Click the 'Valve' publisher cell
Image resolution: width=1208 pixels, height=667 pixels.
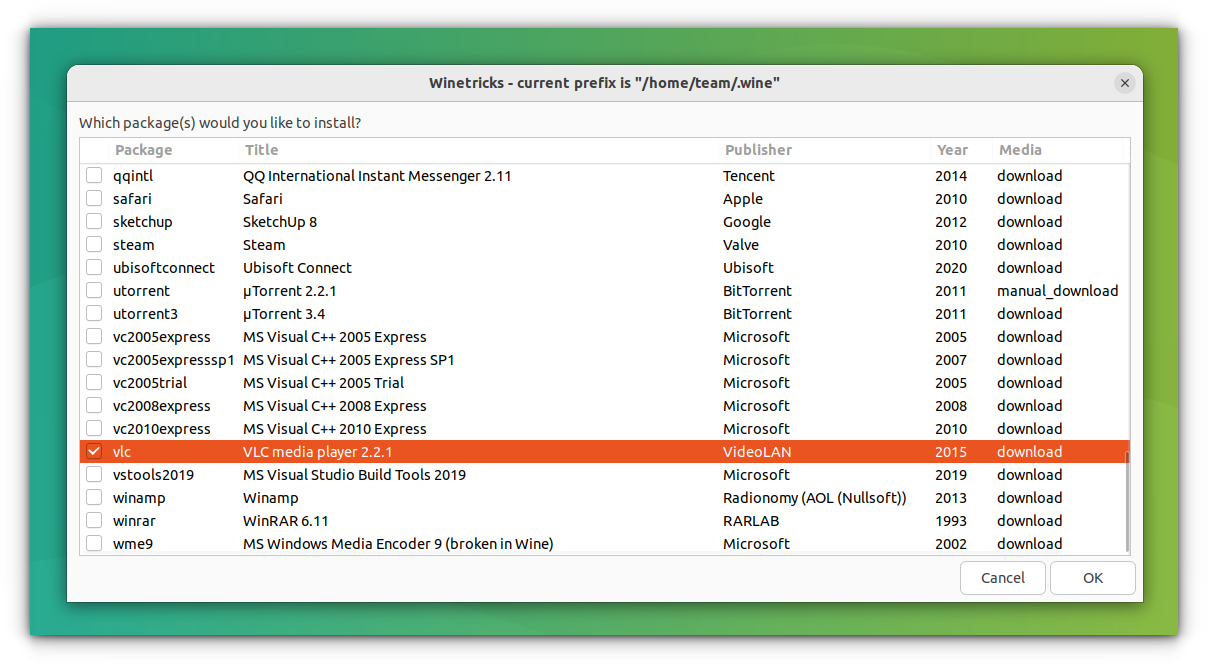coord(741,245)
